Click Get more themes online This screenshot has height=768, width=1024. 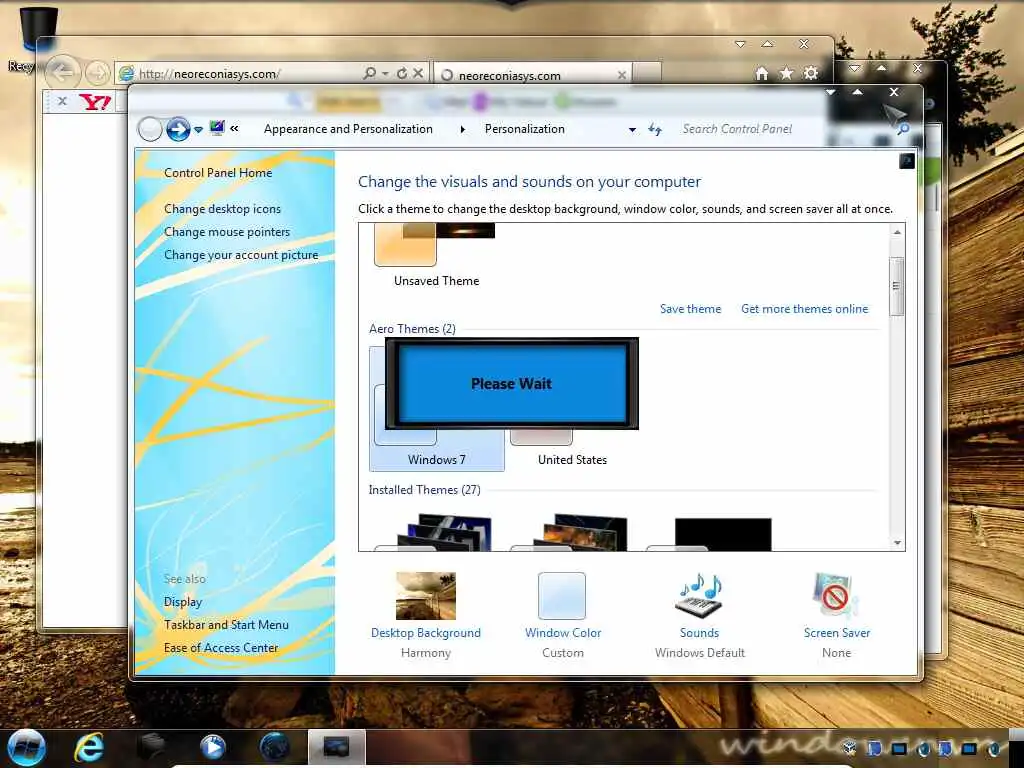[805, 309]
